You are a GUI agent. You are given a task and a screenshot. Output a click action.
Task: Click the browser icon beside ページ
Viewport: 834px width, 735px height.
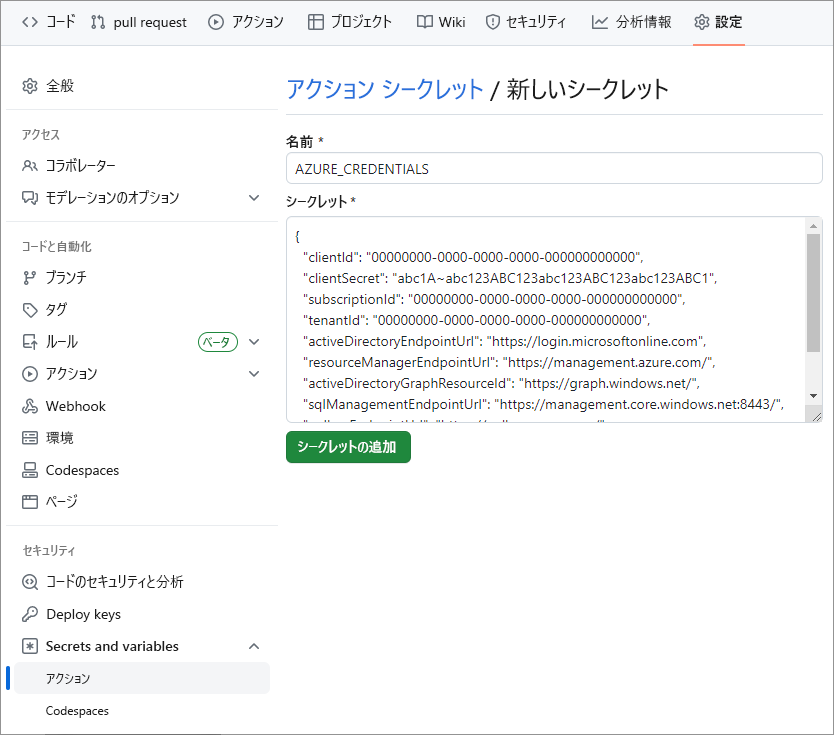(x=30, y=502)
